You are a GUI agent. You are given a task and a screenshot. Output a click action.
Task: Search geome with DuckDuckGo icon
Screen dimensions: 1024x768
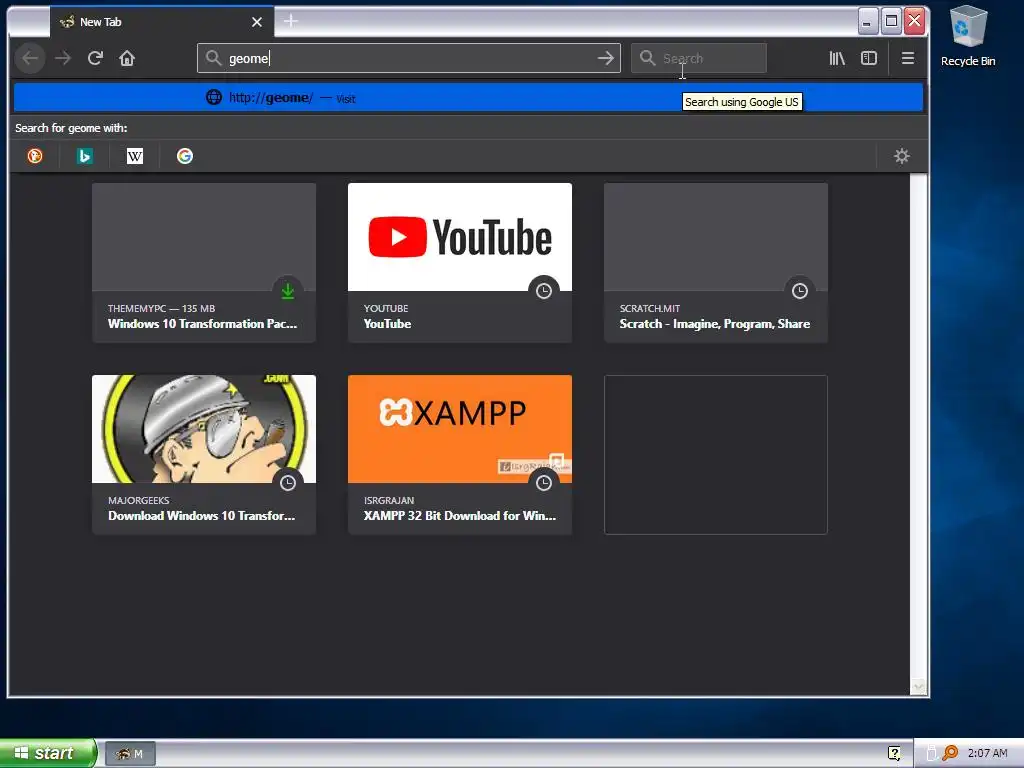35,156
